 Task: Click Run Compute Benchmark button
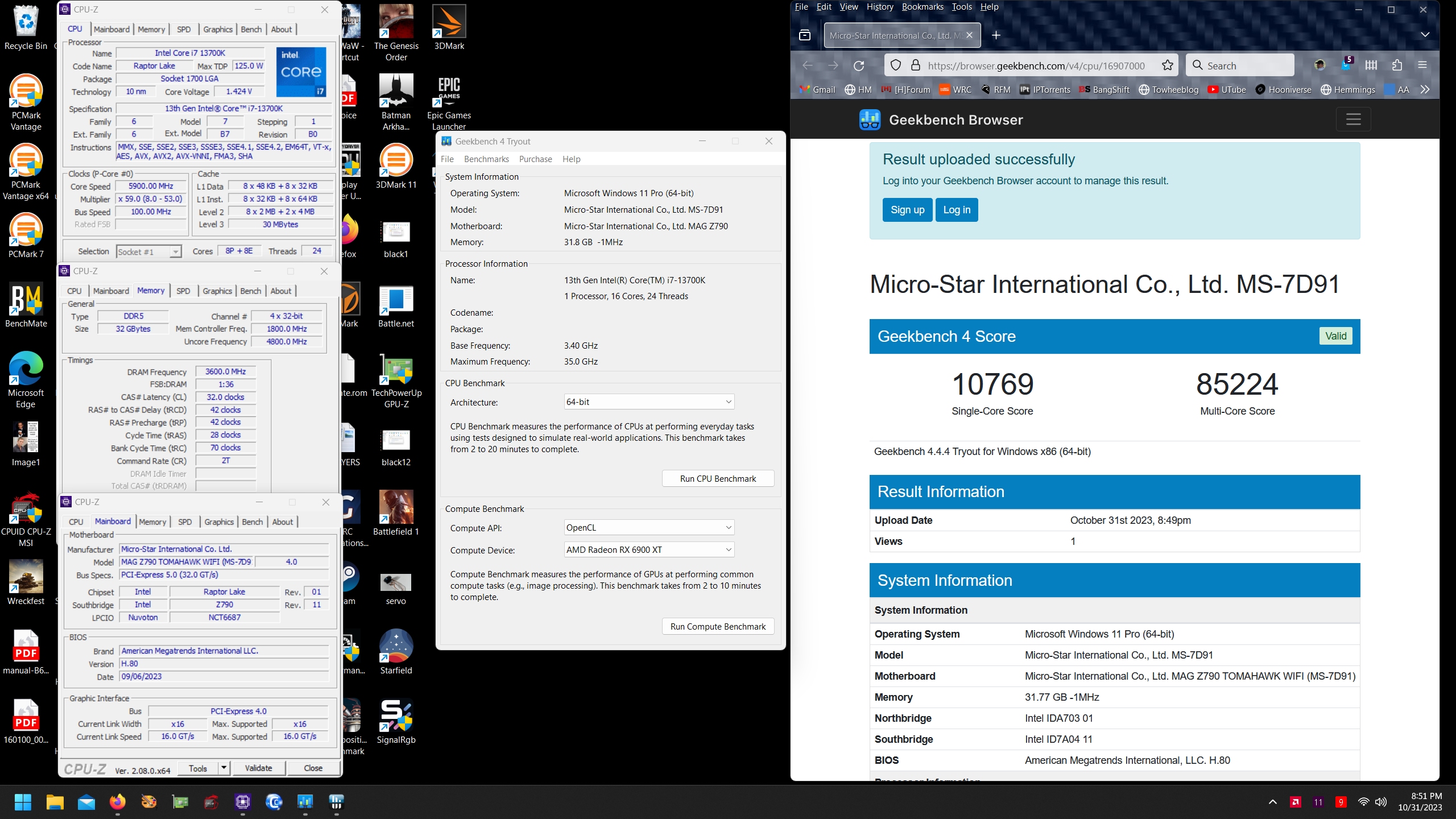coord(718,627)
